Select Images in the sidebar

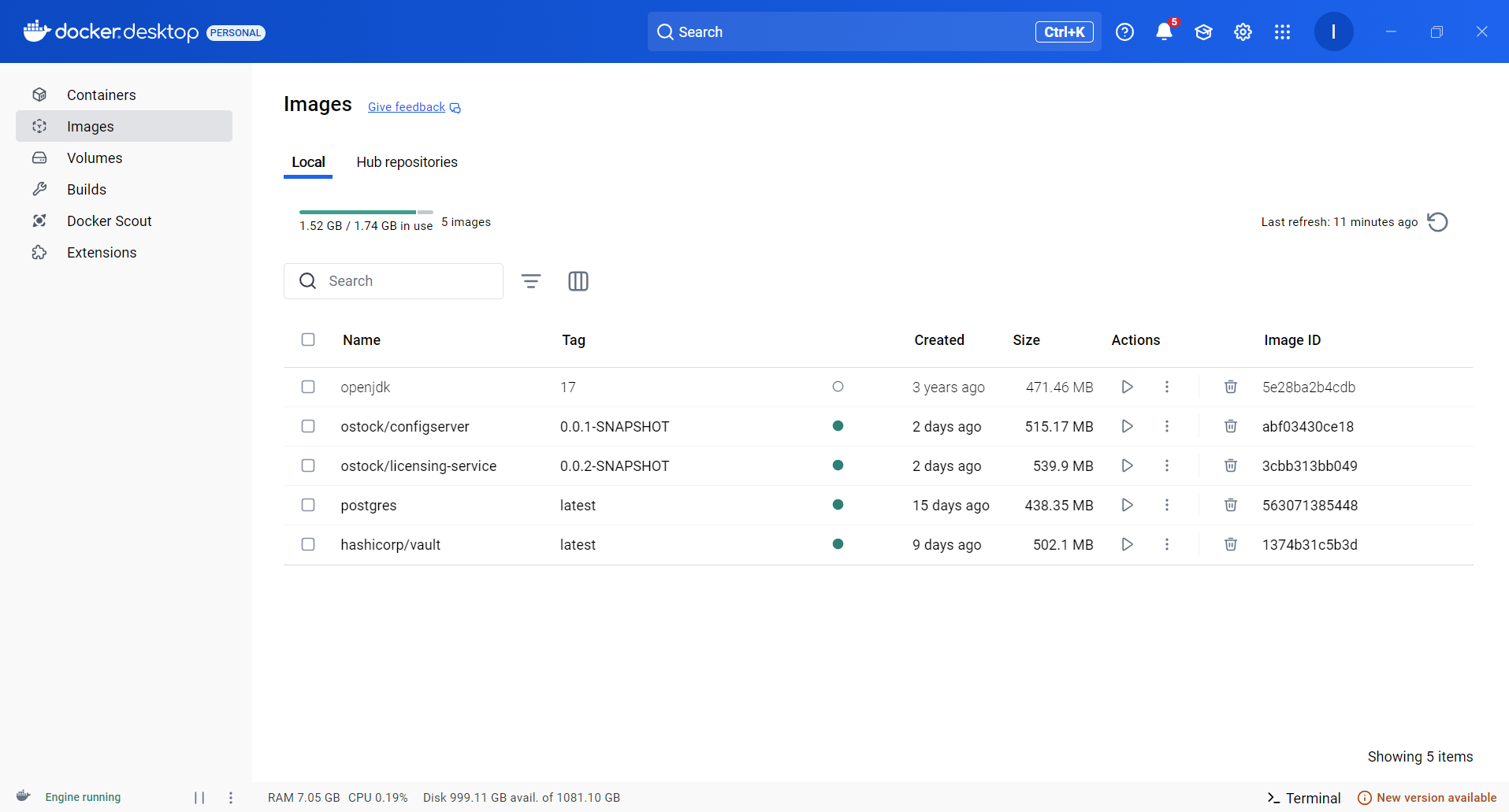124,126
